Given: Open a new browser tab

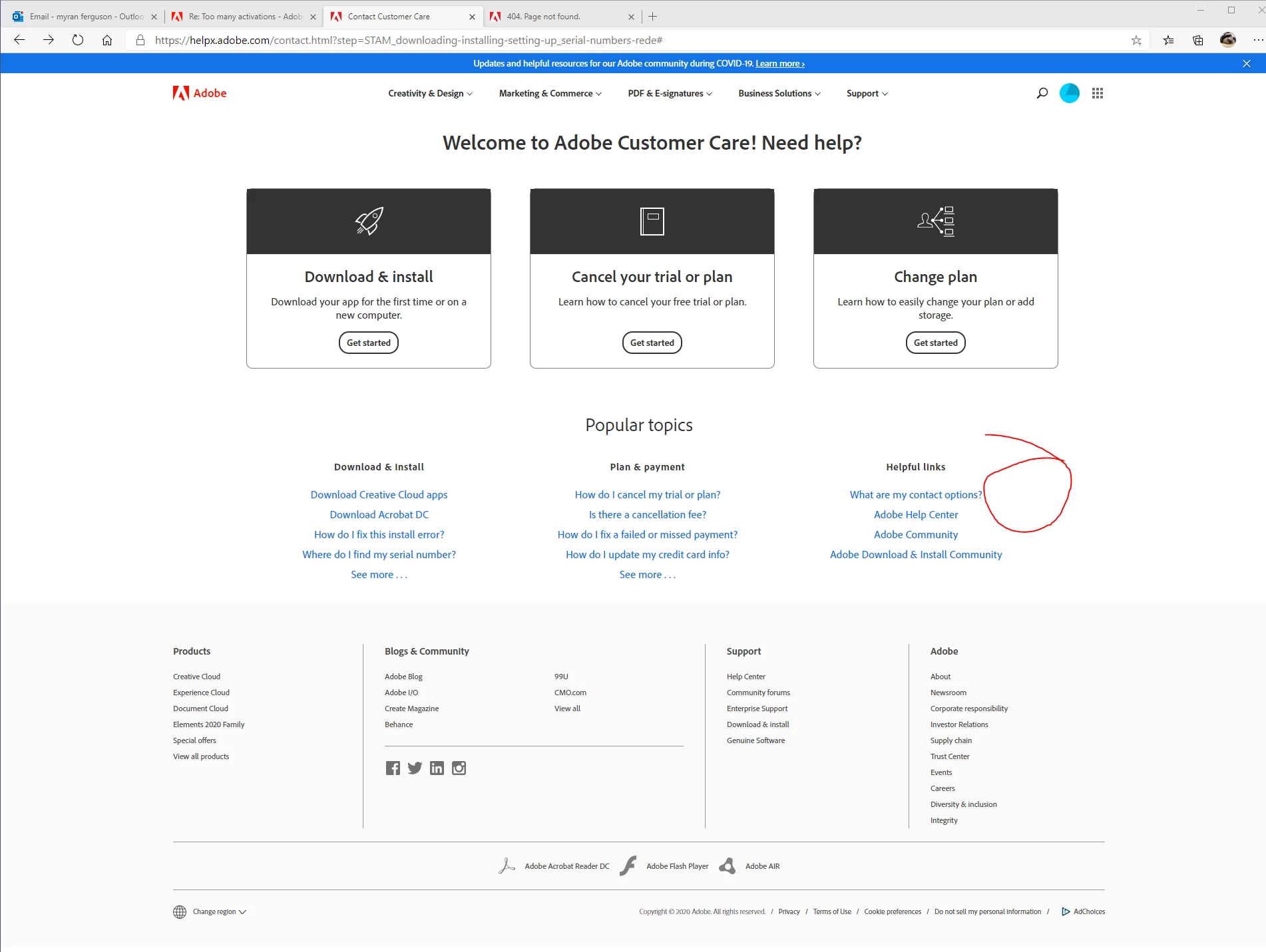Looking at the screenshot, I should (x=653, y=16).
